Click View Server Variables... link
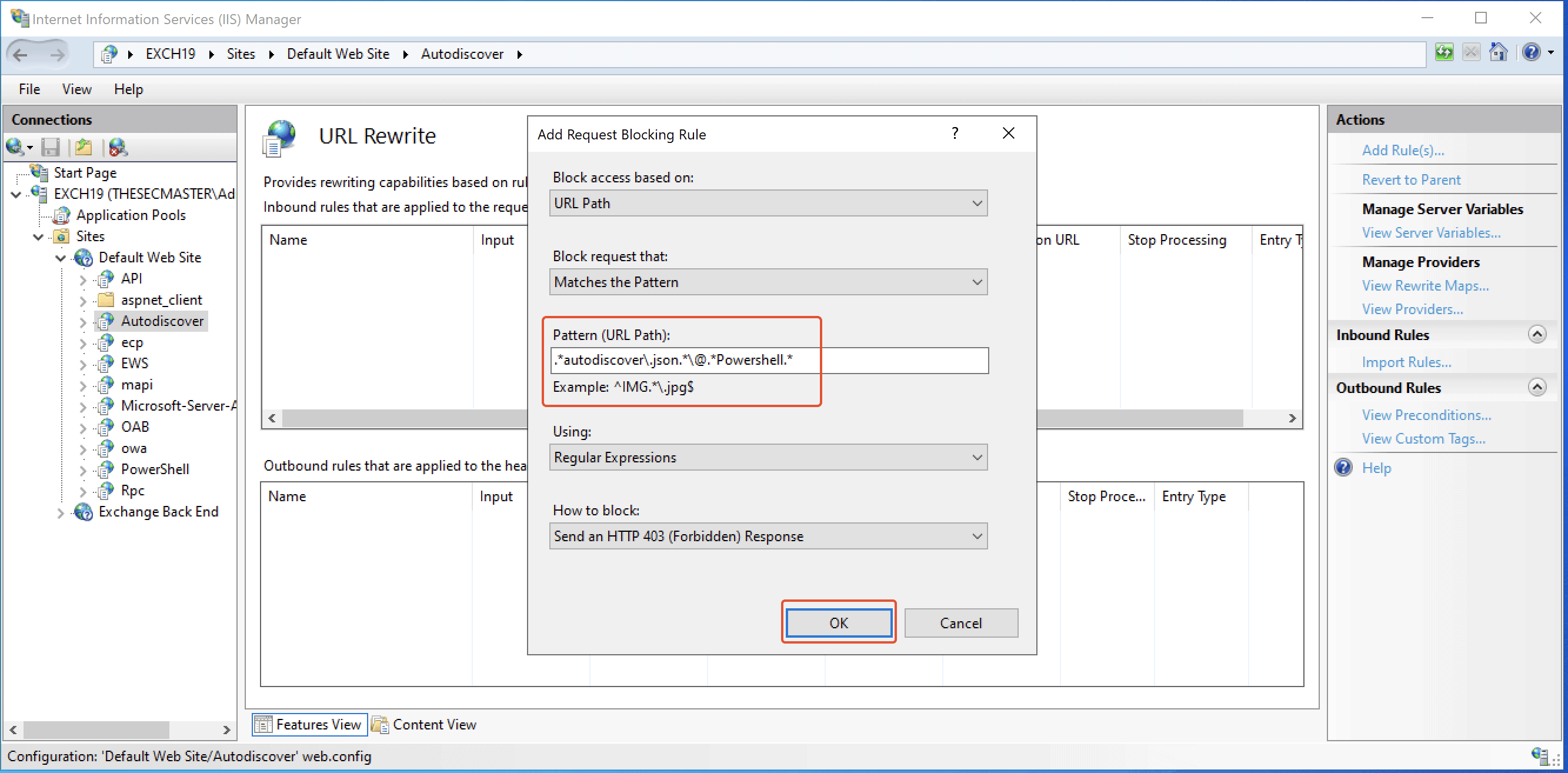1568x773 pixels. coord(1431,232)
